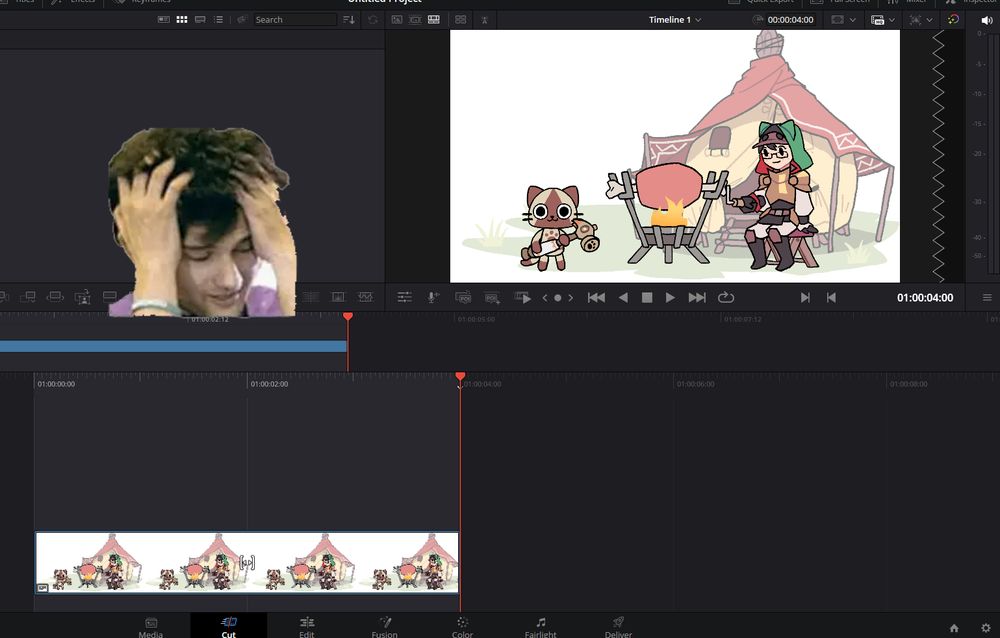Stop playback

click(647, 297)
